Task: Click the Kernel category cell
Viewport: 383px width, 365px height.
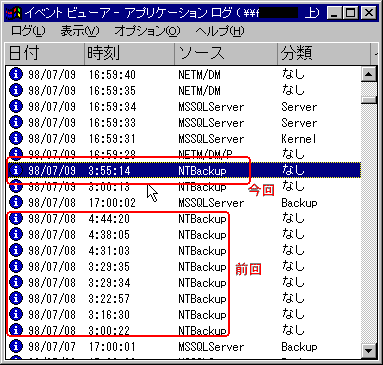Action: pos(299,139)
